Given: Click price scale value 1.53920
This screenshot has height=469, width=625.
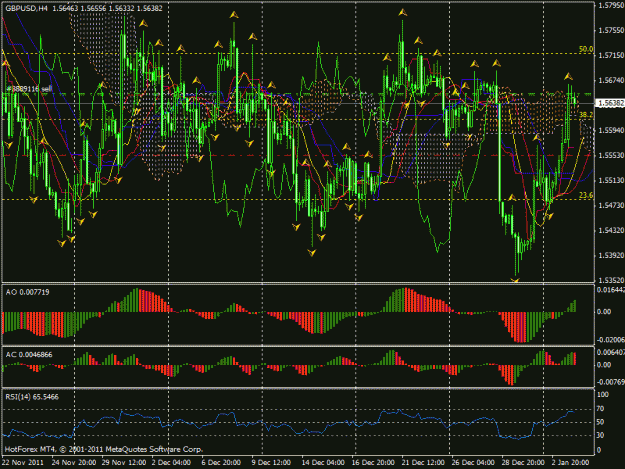Looking at the screenshot, I should click(611, 255).
